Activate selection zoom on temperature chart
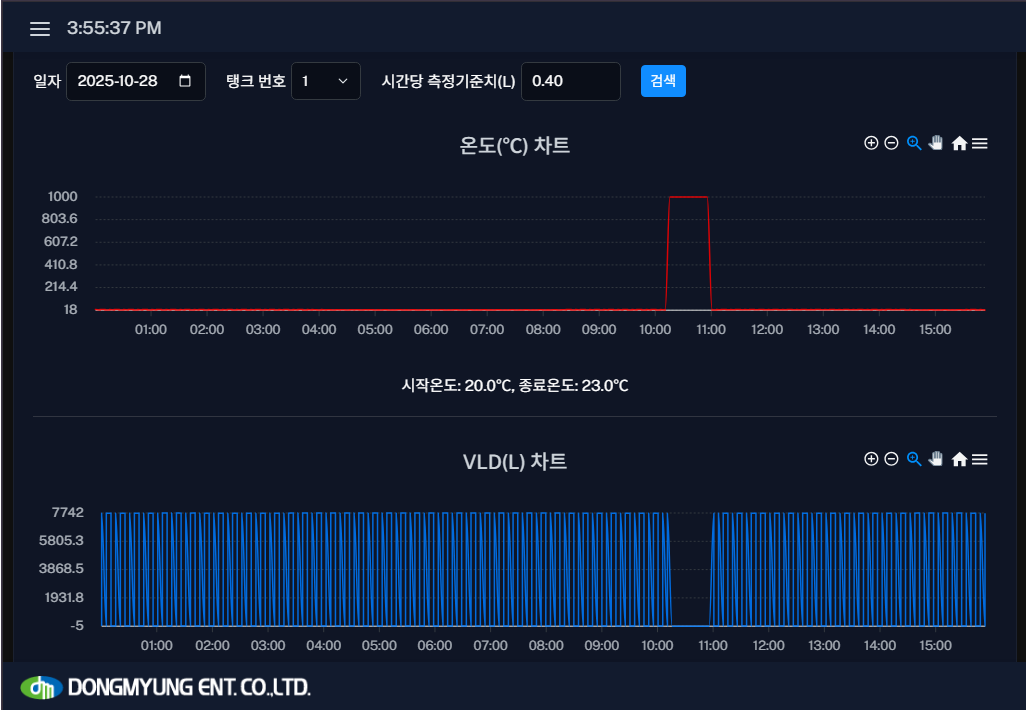 913,143
